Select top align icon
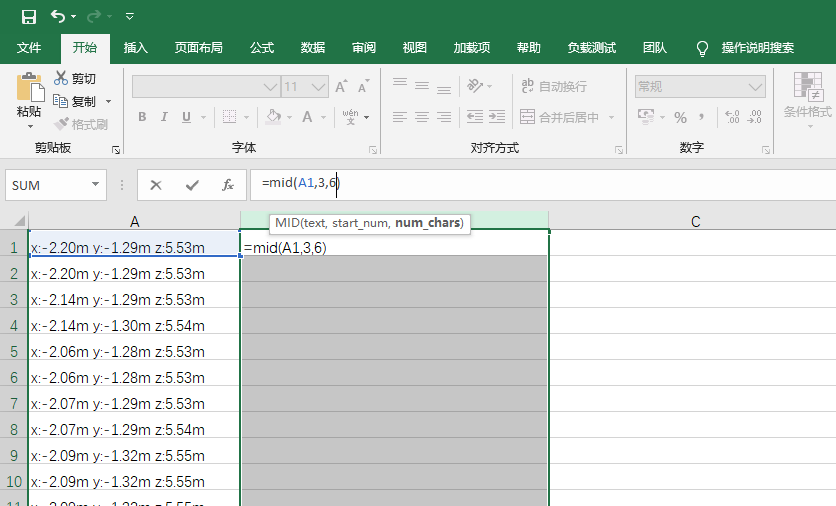 pyautogui.click(x=400, y=85)
